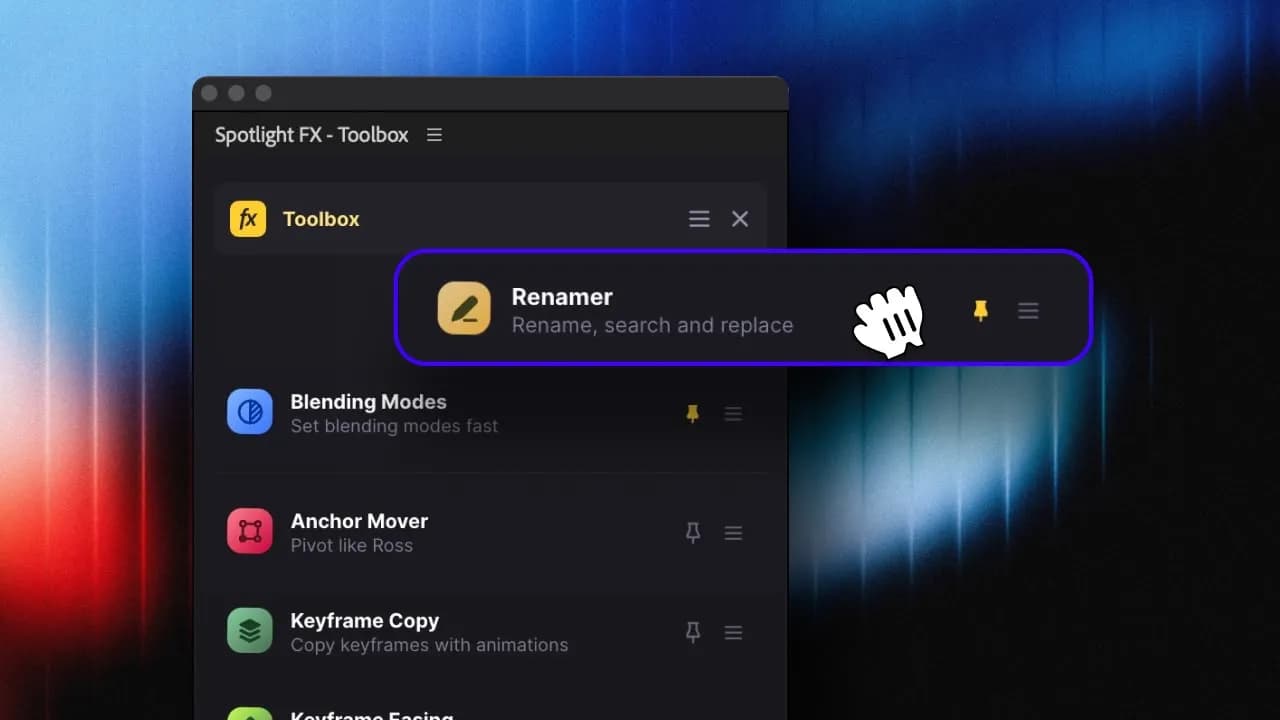The width and height of the screenshot is (1280, 720).
Task: Click the Anchor Mover hamburger handle
Action: 733,533
